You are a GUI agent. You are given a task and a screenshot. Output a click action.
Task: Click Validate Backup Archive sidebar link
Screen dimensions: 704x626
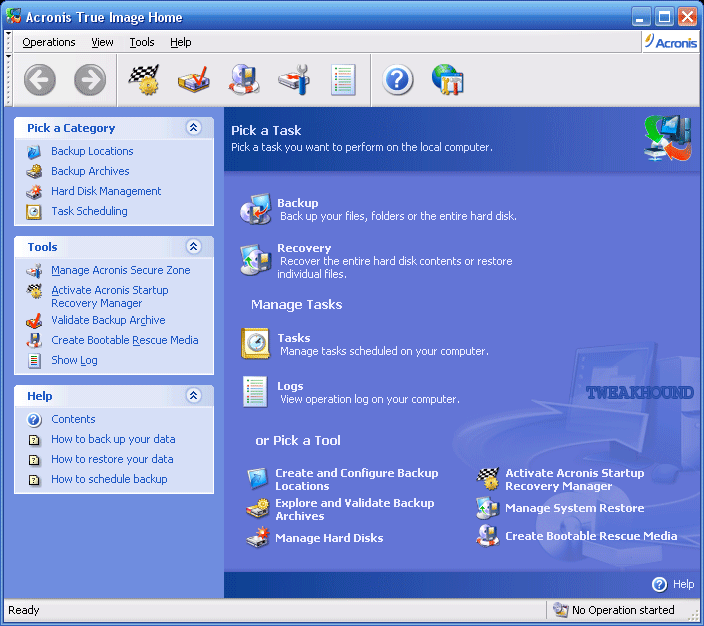[108, 320]
